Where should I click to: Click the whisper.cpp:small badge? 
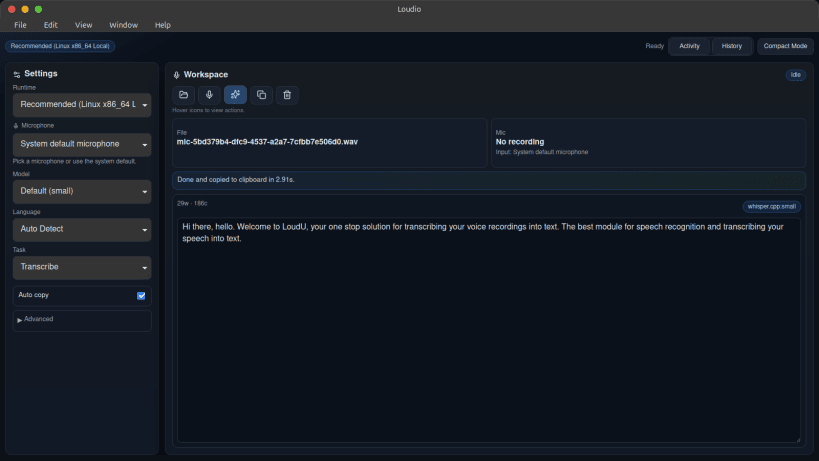coord(771,207)
